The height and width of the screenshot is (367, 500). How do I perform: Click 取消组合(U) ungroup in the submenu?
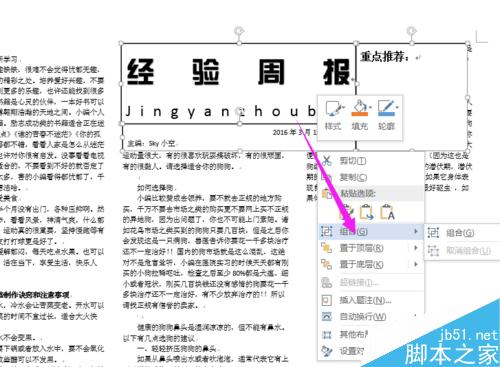coord(462,250)
